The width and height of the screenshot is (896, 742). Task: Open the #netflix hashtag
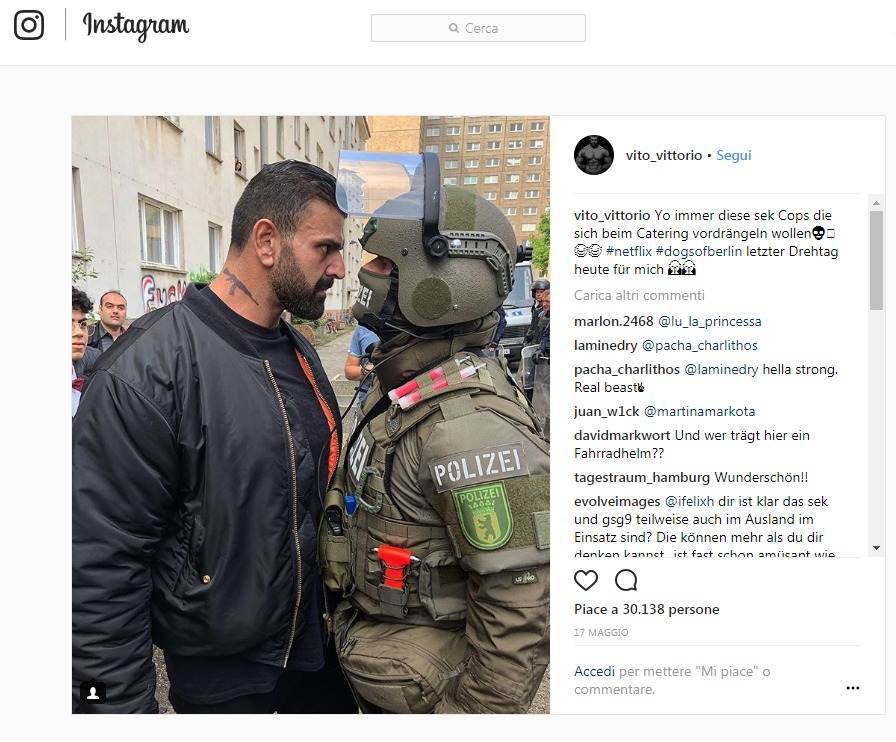(629, 252)
